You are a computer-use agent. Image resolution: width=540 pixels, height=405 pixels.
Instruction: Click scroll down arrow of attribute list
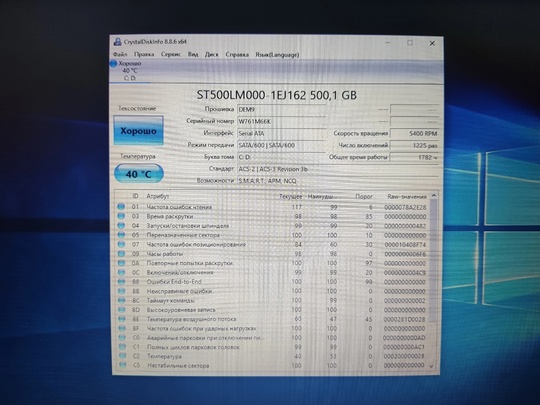432,366
